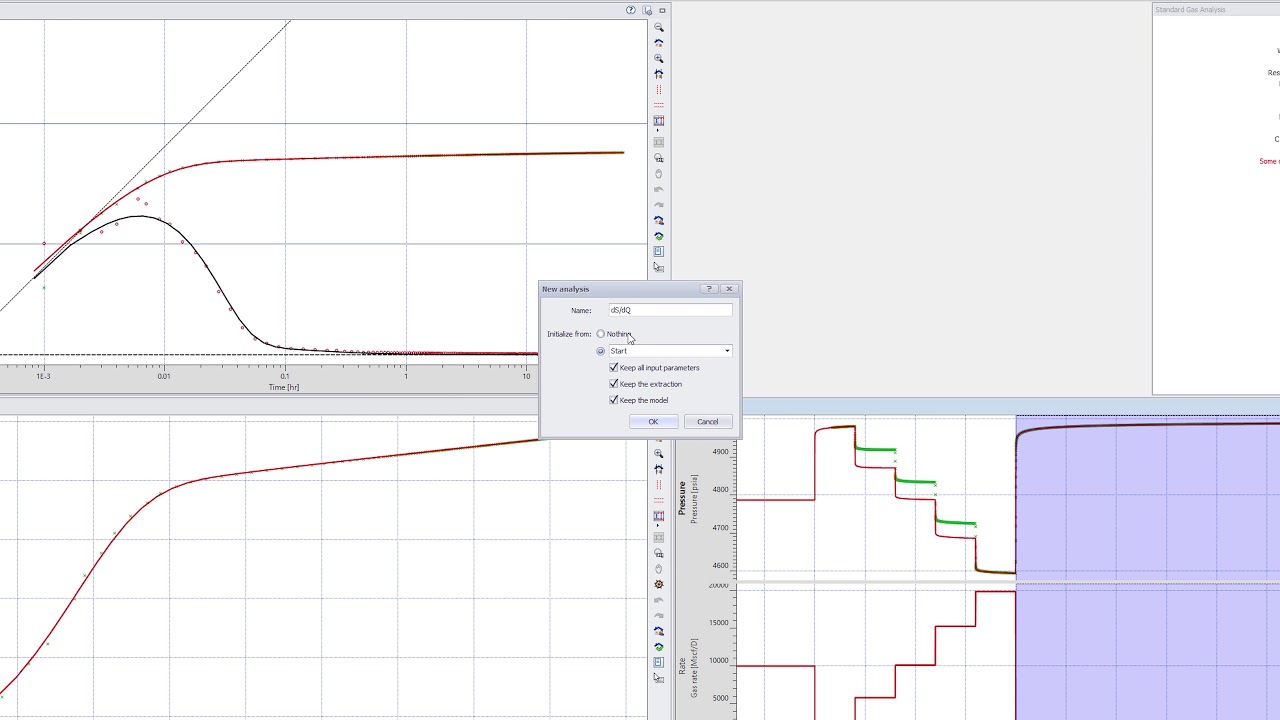This screenshot has width=1280, height=720.
Task: Open the 'Start' analysis dropdown
Action: coord(670,351)
